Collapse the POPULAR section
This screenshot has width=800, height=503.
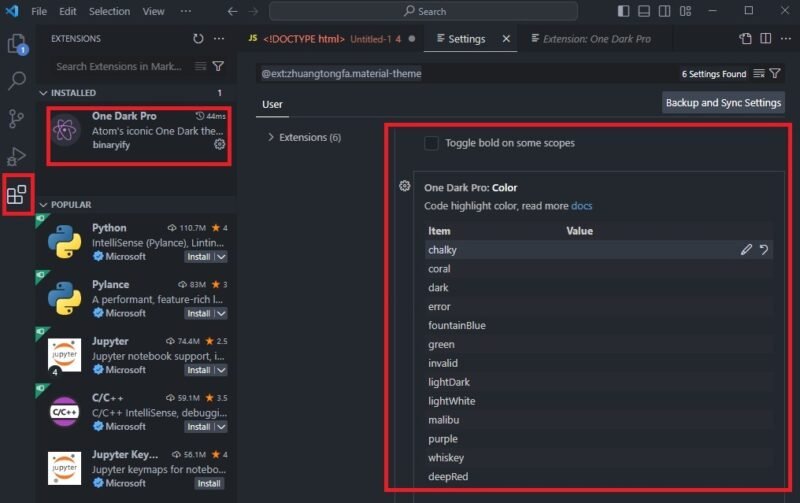[43, 205]
